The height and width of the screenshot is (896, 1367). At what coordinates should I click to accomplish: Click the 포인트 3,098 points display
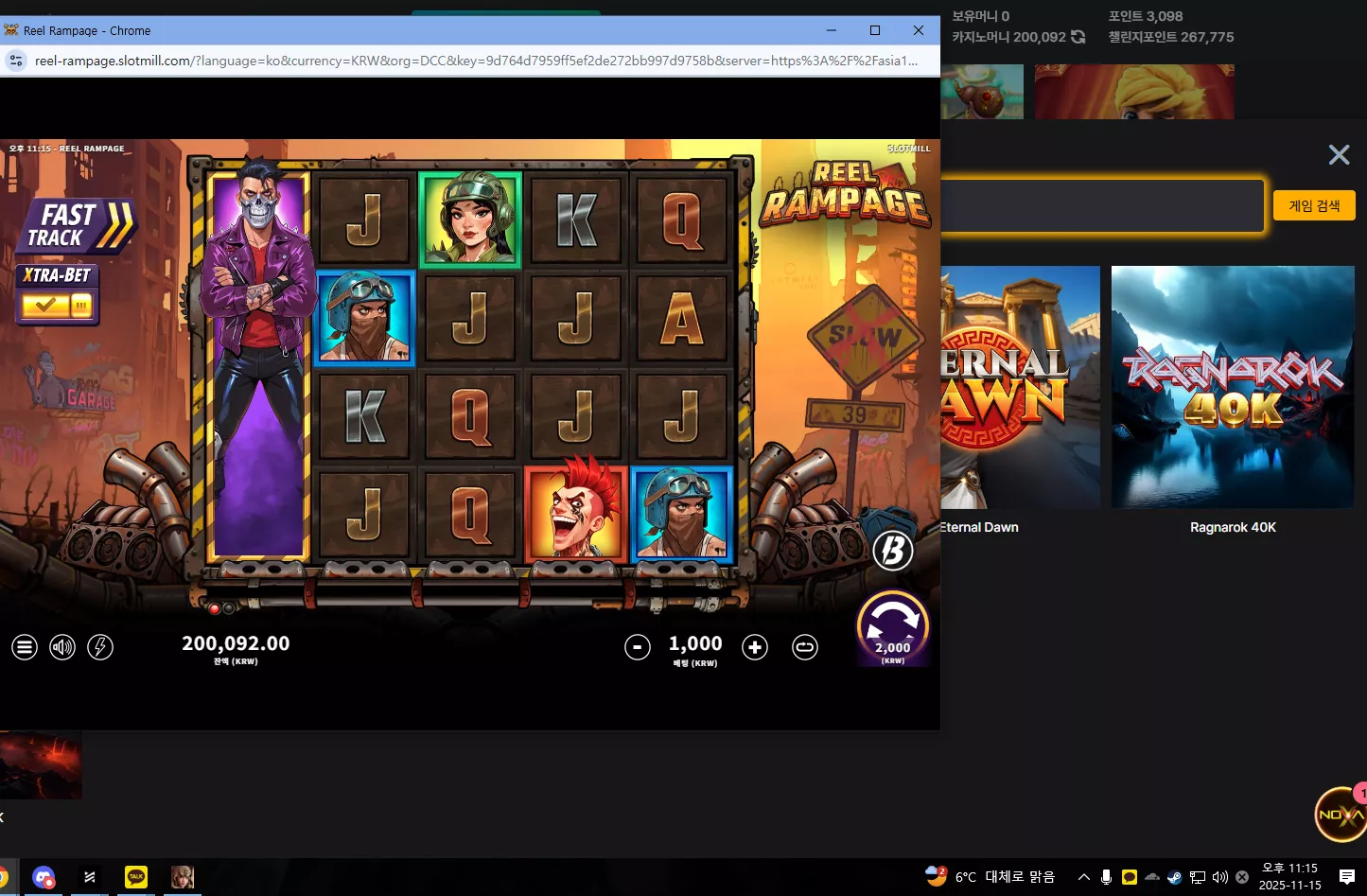pyautogui.click(x=1146, y=16)
